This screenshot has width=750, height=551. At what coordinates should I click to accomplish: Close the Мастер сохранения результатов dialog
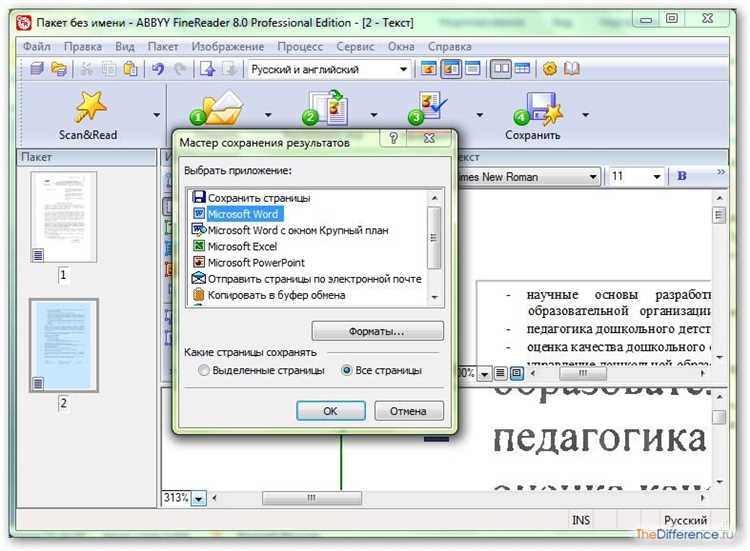[429, 138]
